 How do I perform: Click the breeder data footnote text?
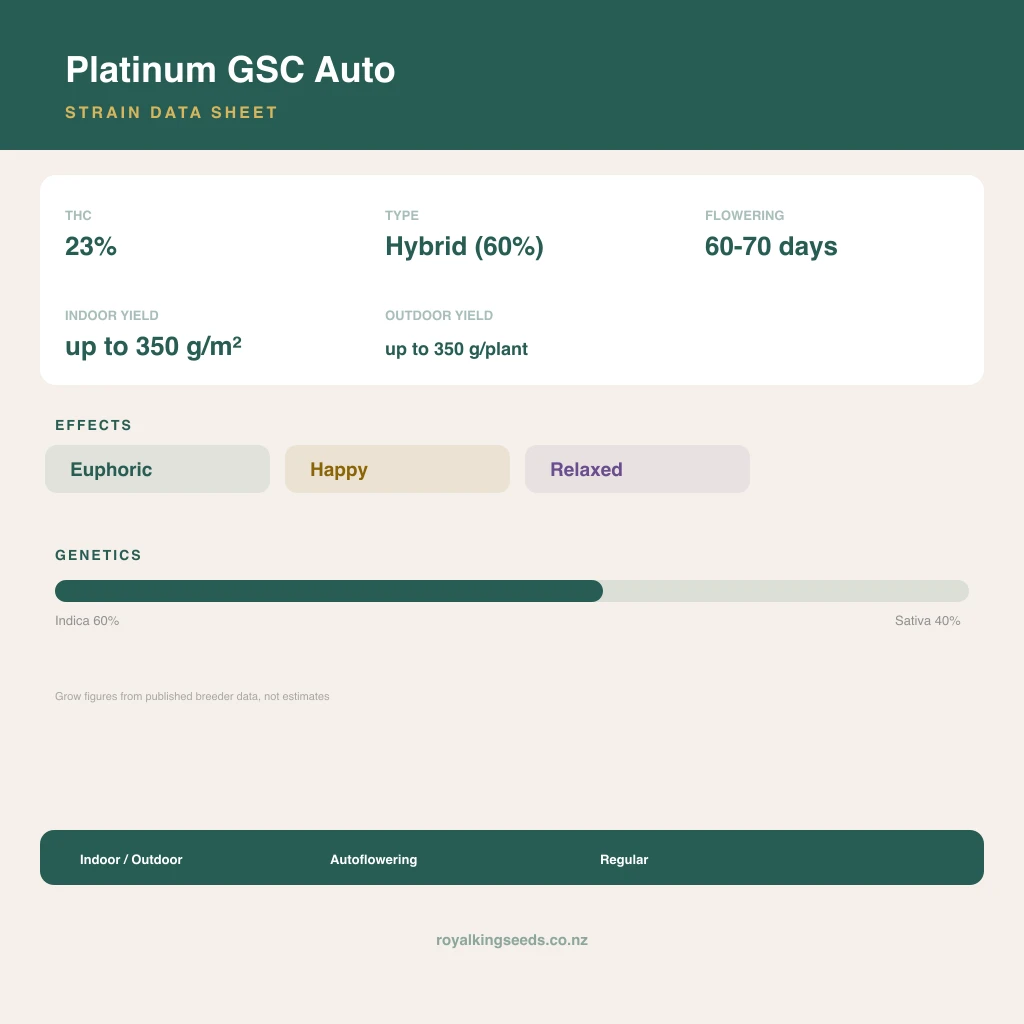192,696
